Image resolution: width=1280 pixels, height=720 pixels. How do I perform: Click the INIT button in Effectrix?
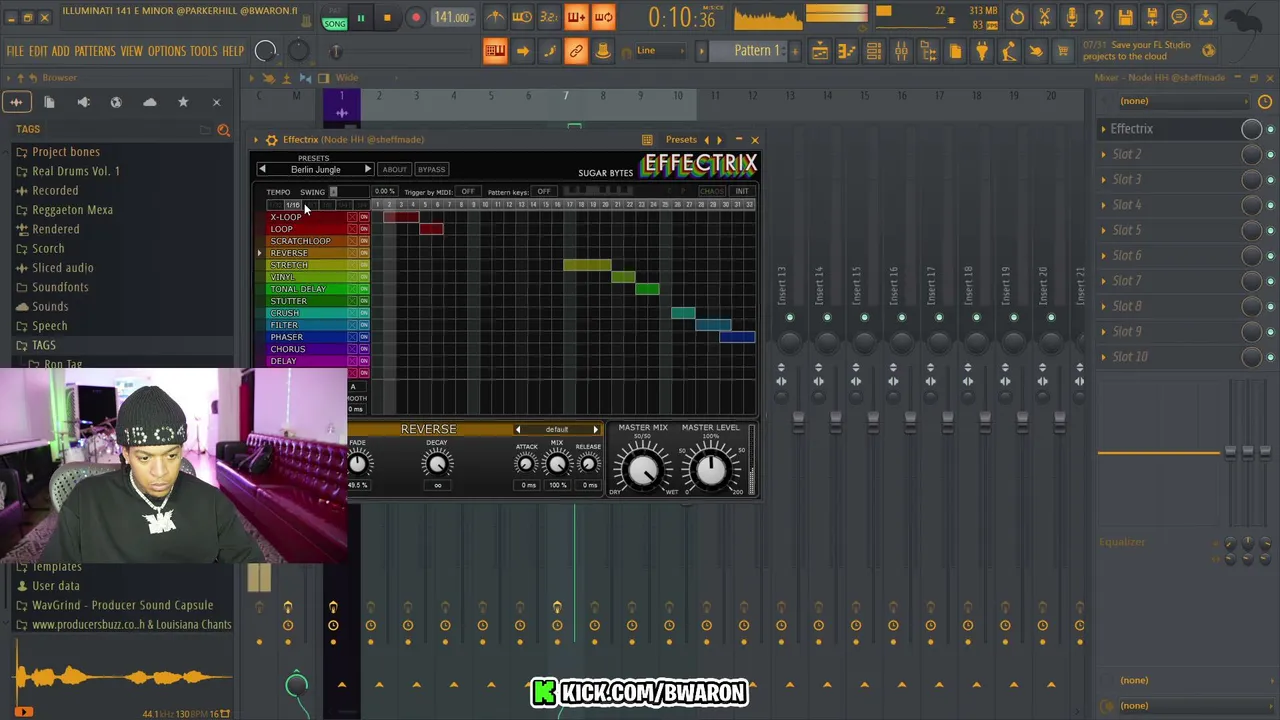pyautogui.click(x=742, y=191)
